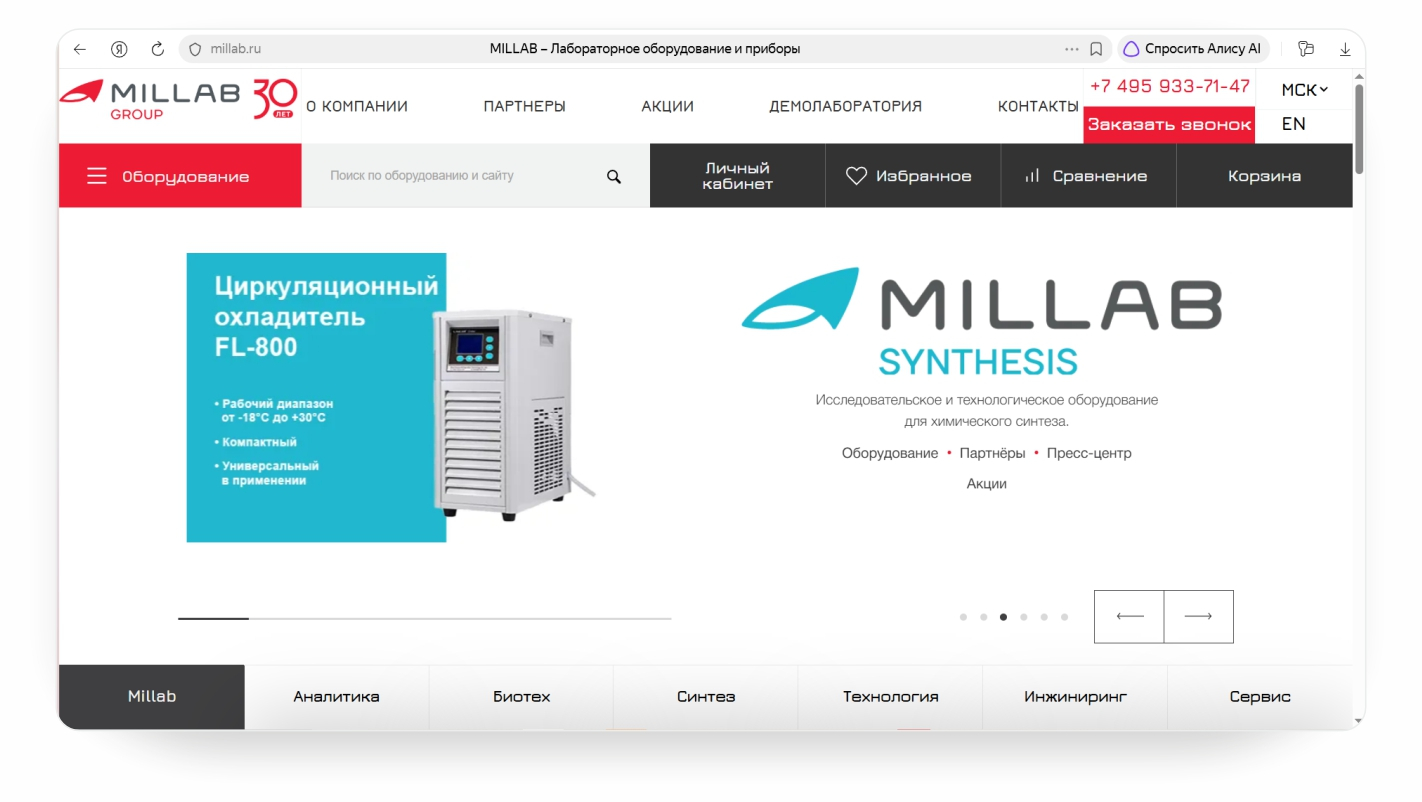
Task: Open the Синтез tab
Action: coord(706,697)
